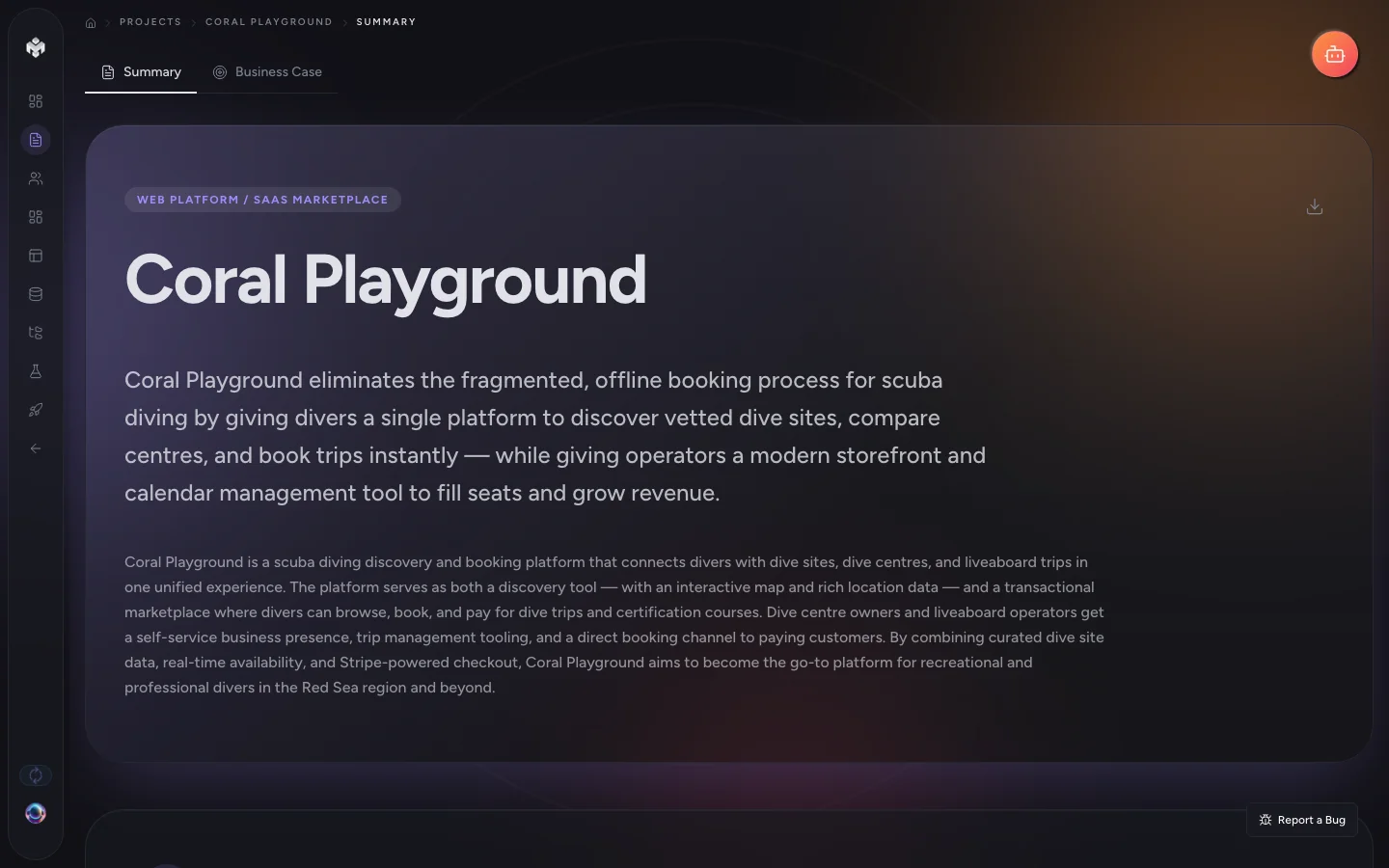
Task: Click the Report a Bug button
Action: click(x=1302, y=820)
